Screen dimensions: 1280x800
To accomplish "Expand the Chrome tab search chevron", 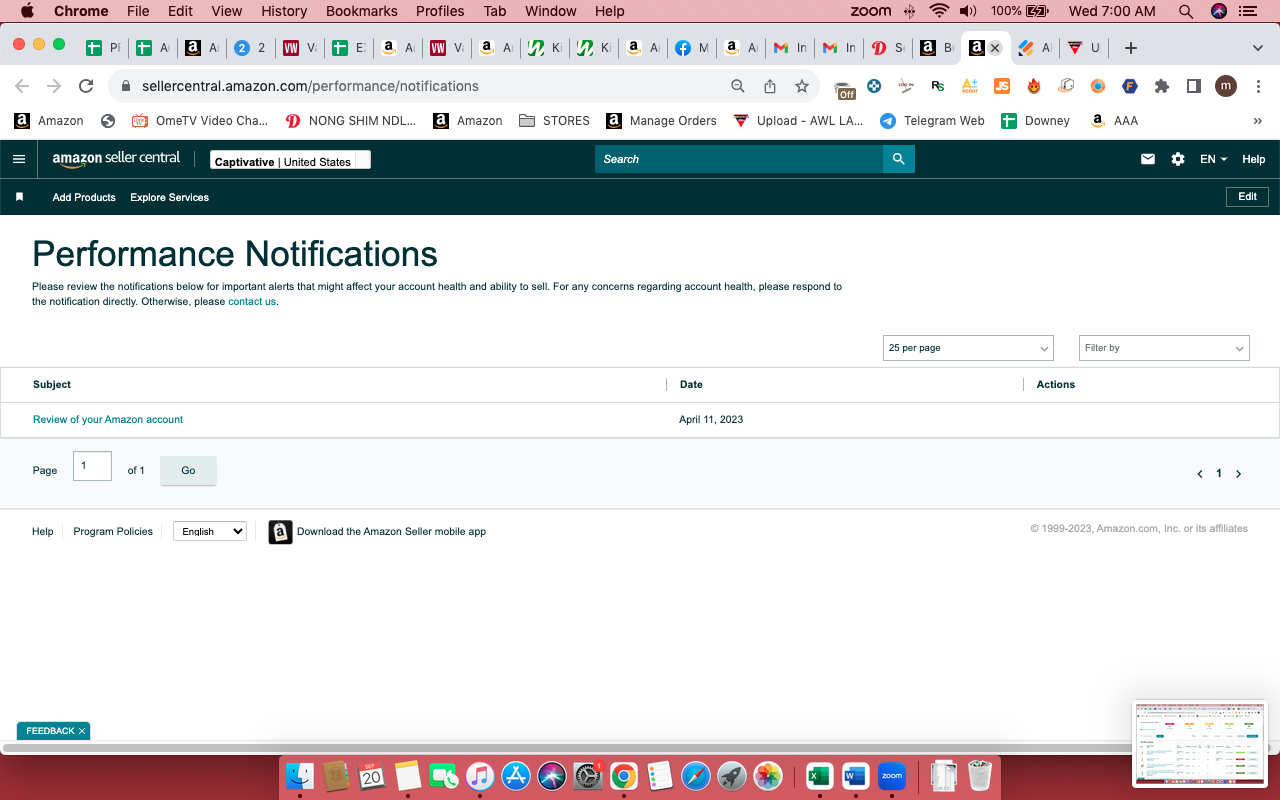I will coord(1258,48).
